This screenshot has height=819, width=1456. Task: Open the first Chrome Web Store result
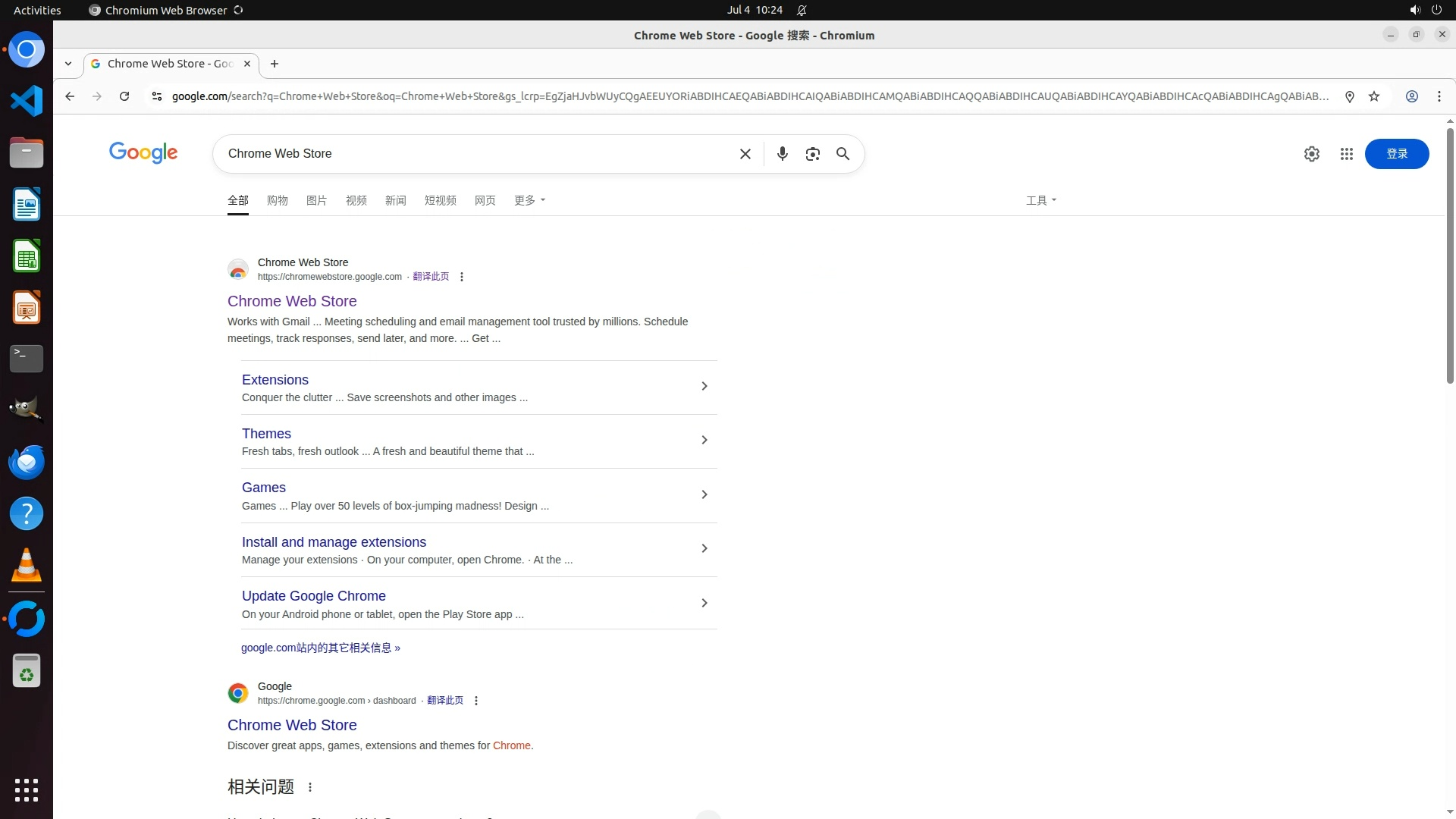pos(292,301)
